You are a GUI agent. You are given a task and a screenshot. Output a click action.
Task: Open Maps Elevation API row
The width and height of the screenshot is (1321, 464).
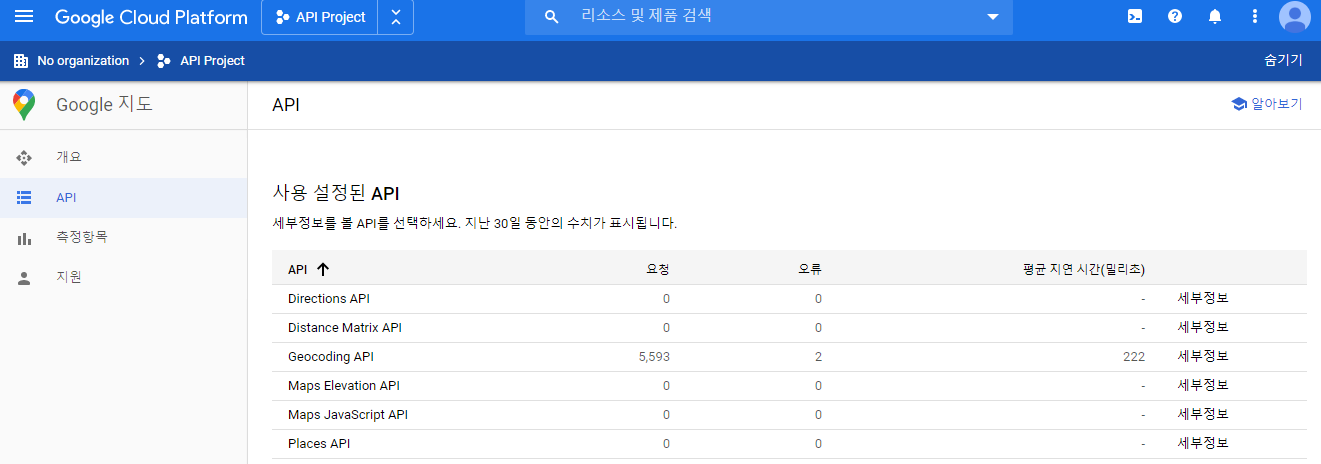789,386
